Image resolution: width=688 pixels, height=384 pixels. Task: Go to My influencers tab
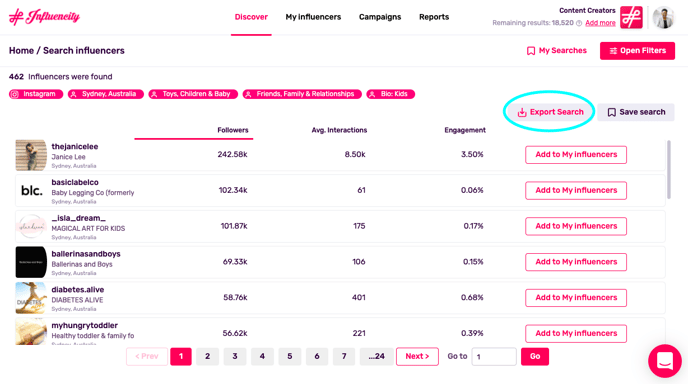coord(313,17)
